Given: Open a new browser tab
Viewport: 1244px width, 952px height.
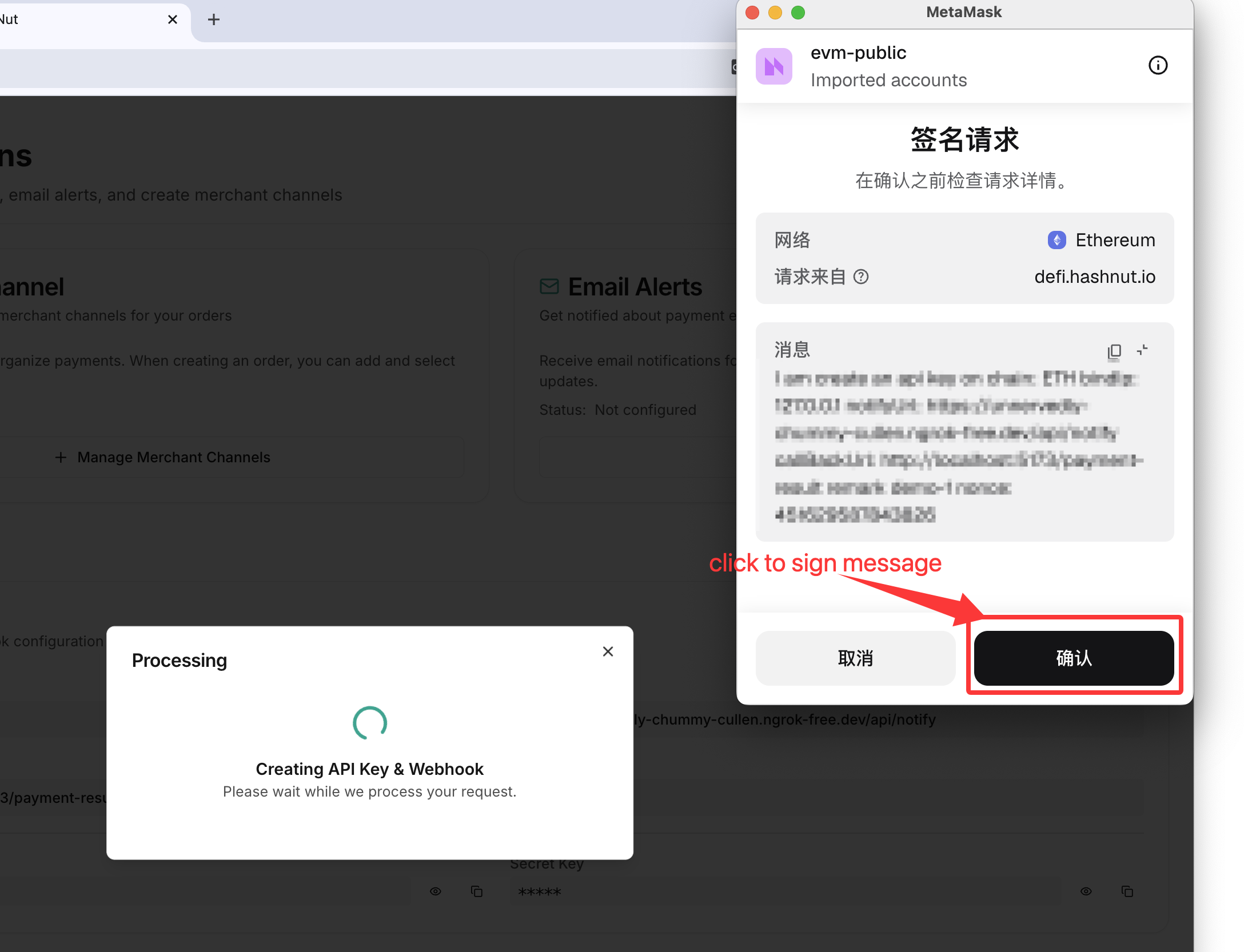Looking at the screenshot, I should tap(213, 19).
